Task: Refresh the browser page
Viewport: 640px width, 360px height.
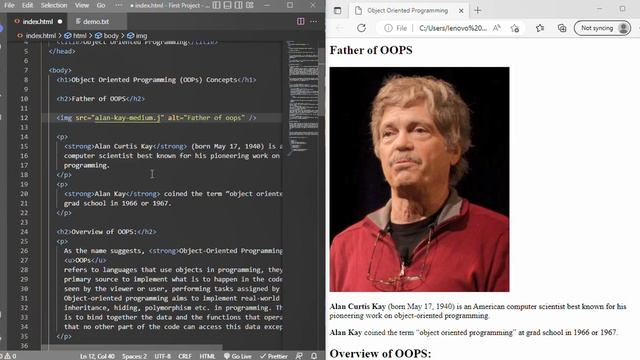Action: tap(361, 28)
